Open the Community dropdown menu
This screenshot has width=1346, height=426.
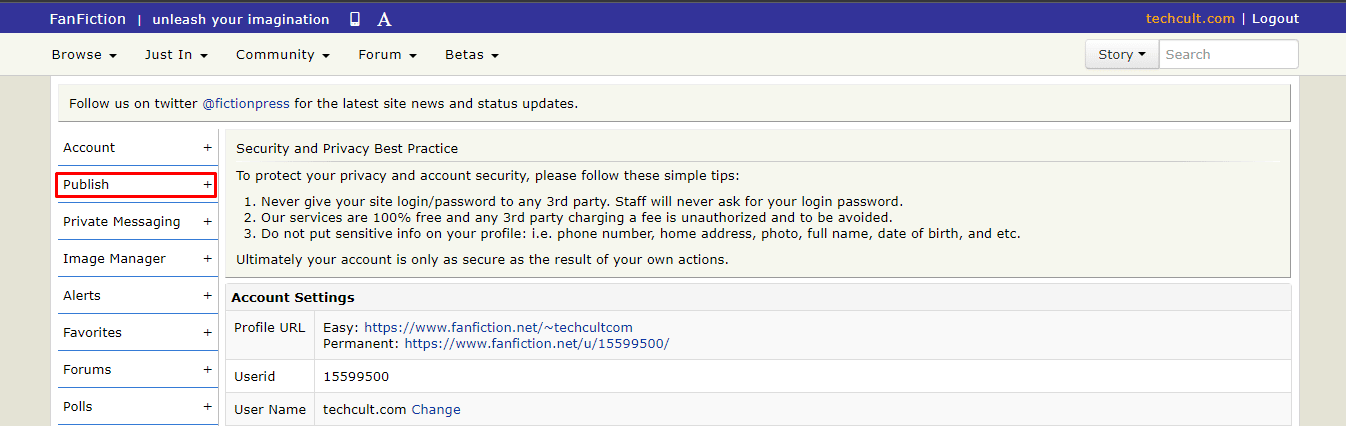283,55
